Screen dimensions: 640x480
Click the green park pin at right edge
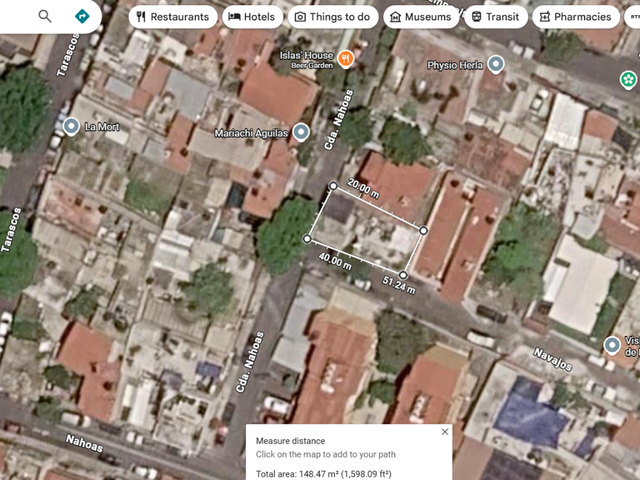pyautogui.click(x=629, y=79)
